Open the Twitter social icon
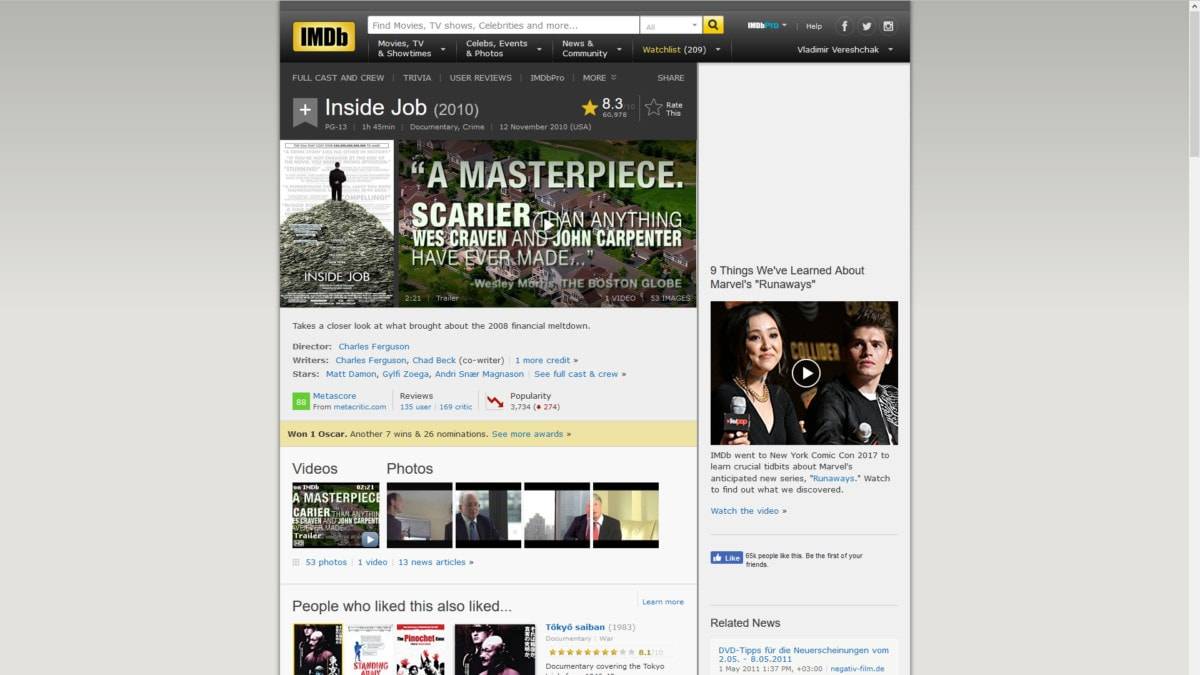The image size is (1200, 675). 866,26
